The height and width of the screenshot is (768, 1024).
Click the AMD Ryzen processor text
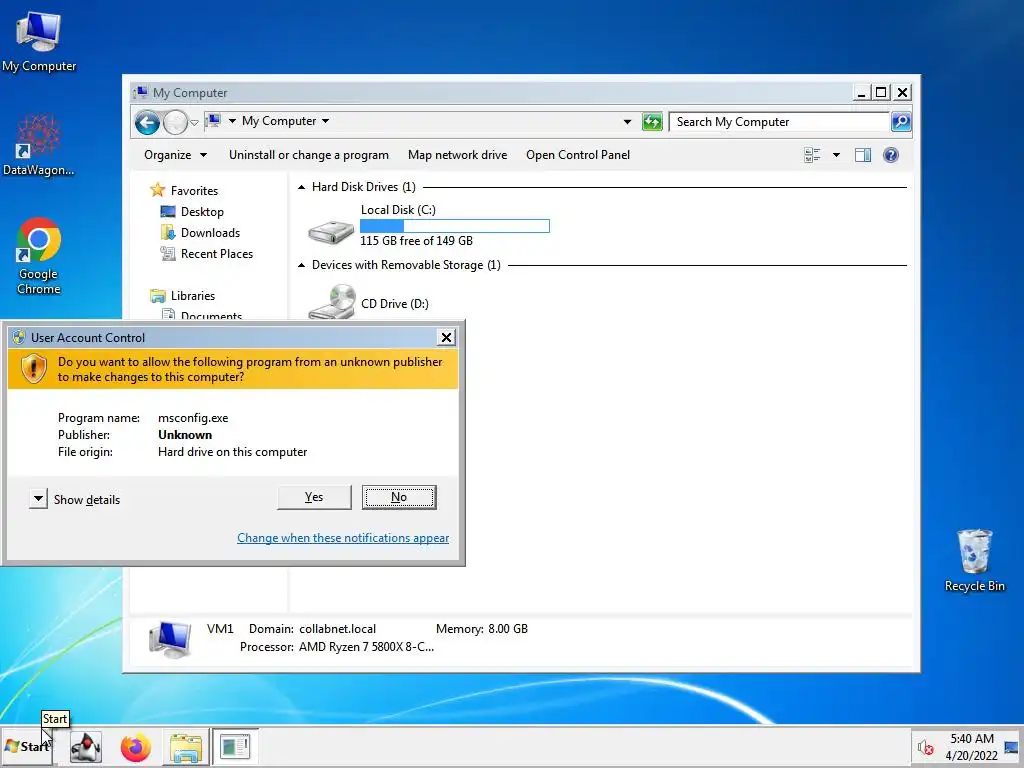click(366, 647)
